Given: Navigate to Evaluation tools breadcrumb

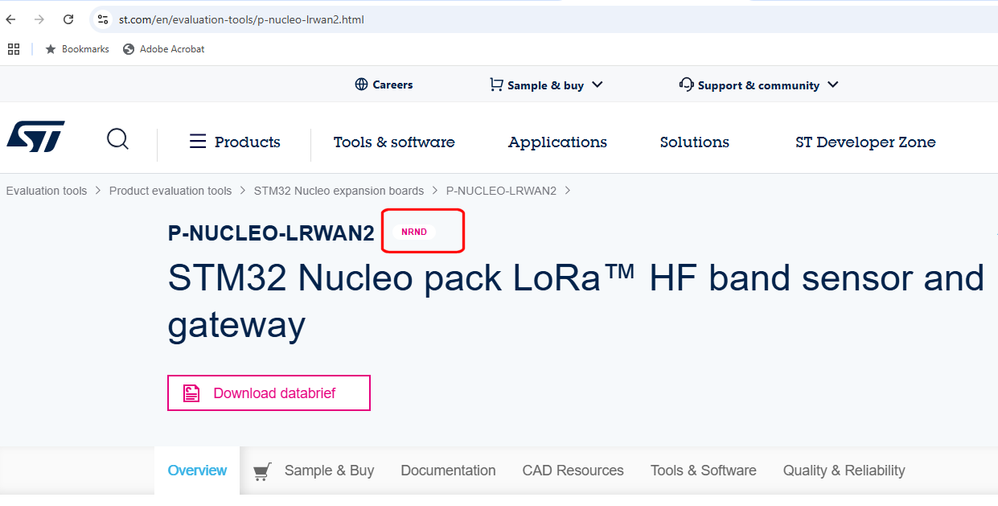Looking at the screenshot, I should 46,191.
